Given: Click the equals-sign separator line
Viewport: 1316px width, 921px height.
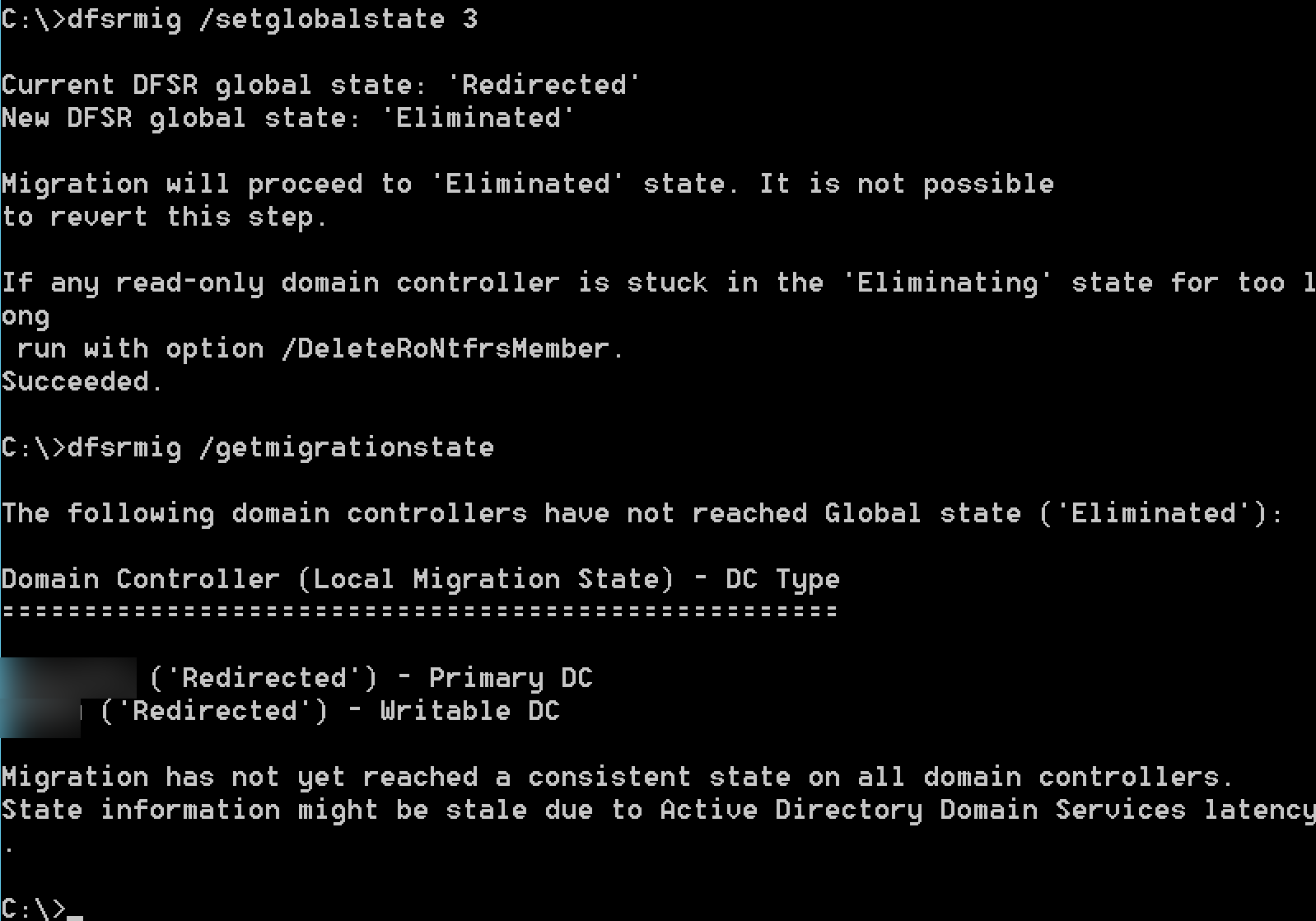Looking at the screenshot, I should coord(420,612).
